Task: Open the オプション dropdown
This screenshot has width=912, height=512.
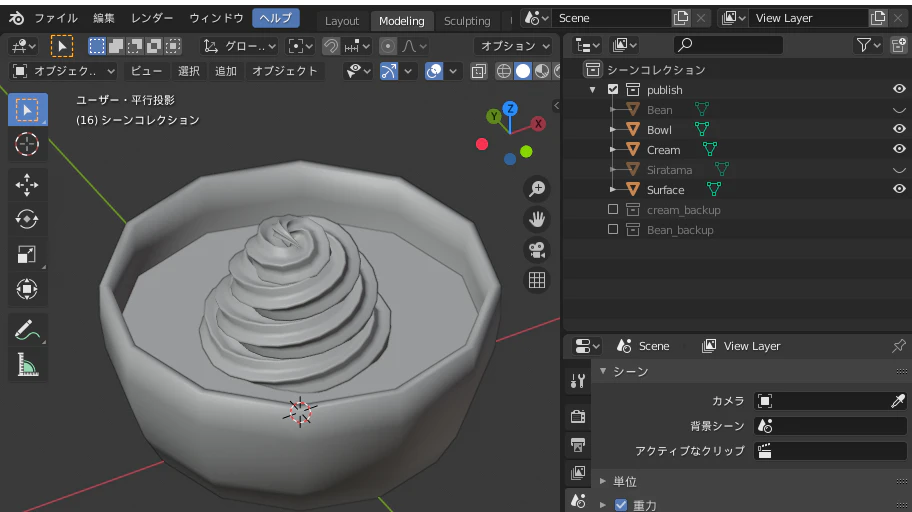Action: (x=513, y=46)
